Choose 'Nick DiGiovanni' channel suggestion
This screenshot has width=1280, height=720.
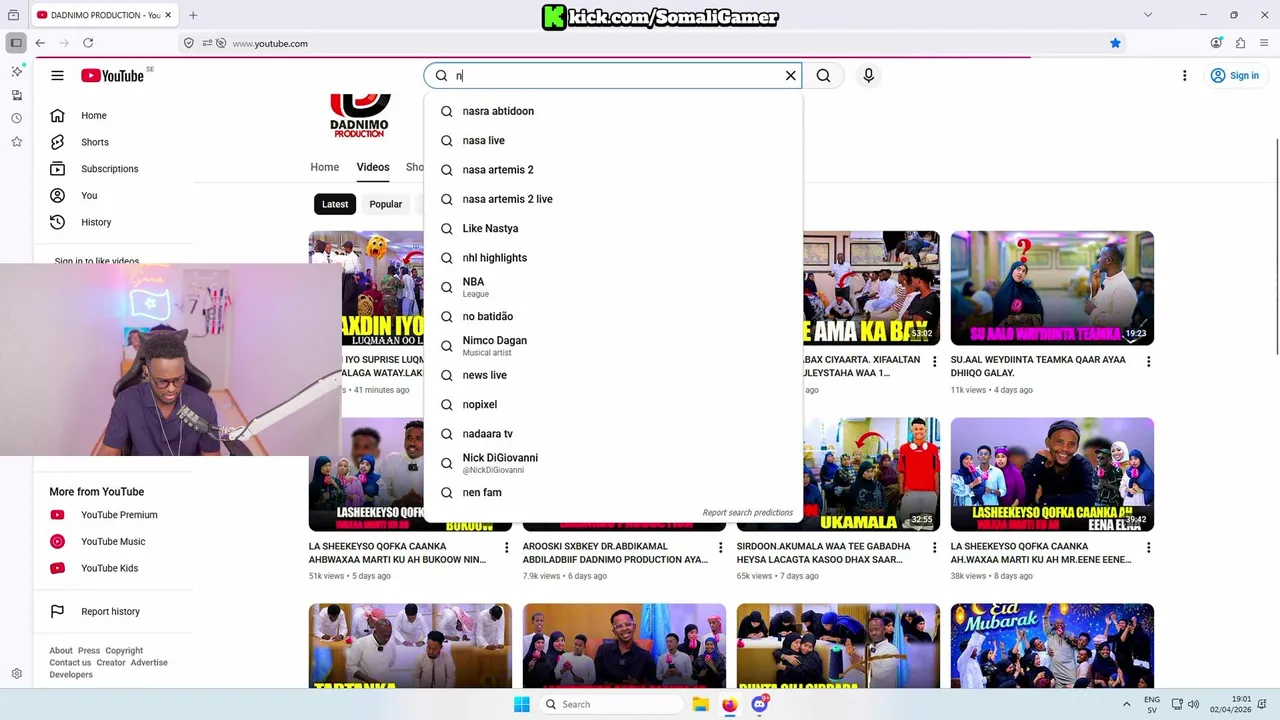click(612, 463)
